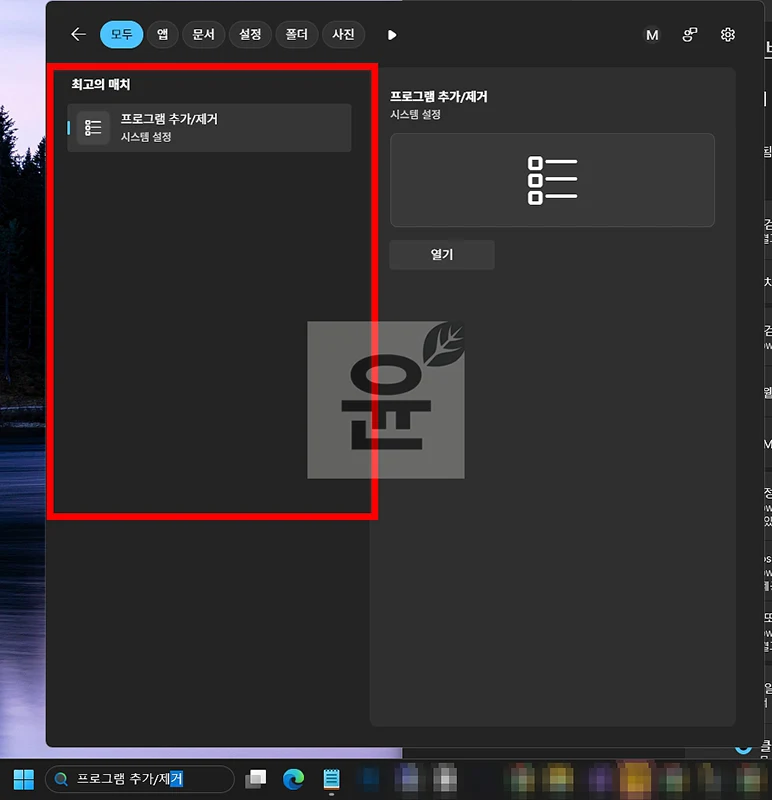This screenshot has height=800, width=772.
Task: Select the 프로그램 추가/제거 best match result
Action: pos(209,128)
